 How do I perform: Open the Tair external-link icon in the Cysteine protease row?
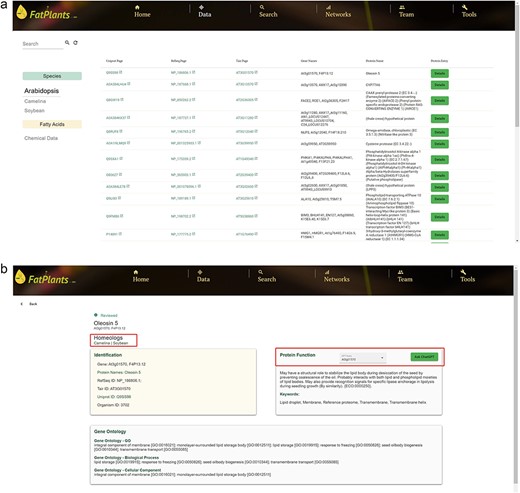coord(256,143)
